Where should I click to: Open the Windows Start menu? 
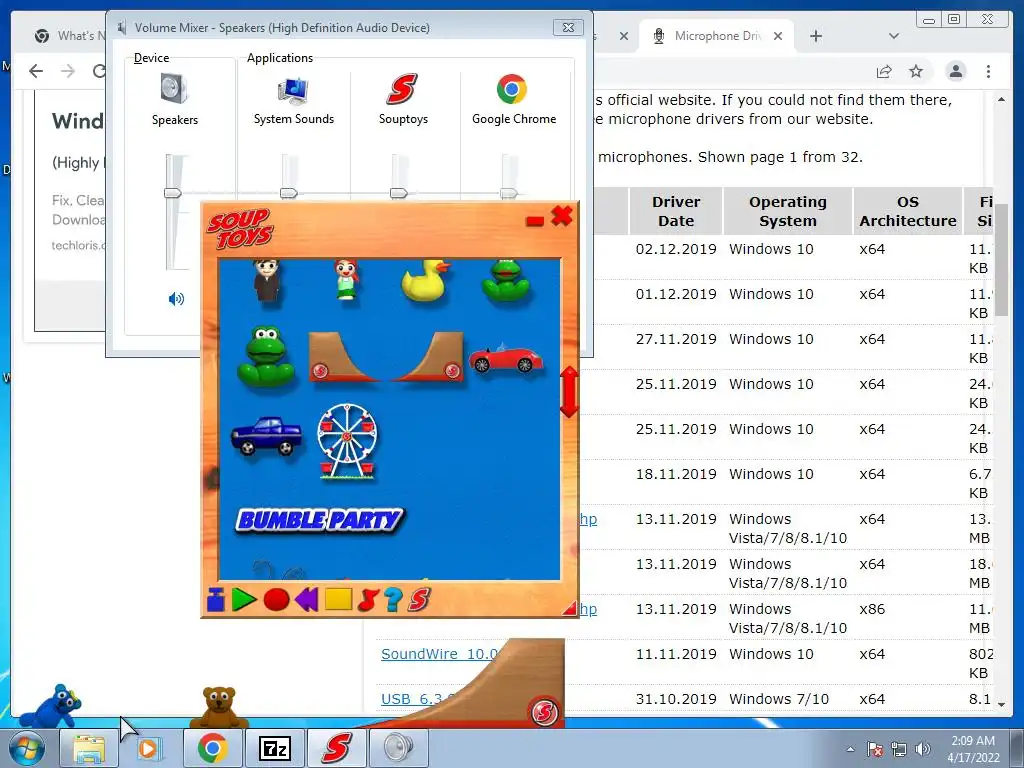[26, 748]
